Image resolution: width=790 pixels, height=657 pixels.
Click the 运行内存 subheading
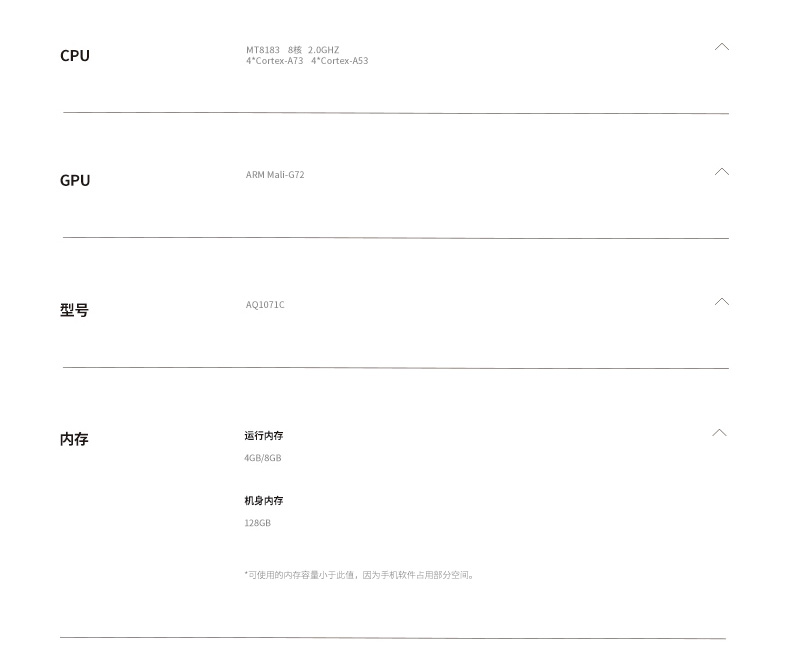pos(264,435)
